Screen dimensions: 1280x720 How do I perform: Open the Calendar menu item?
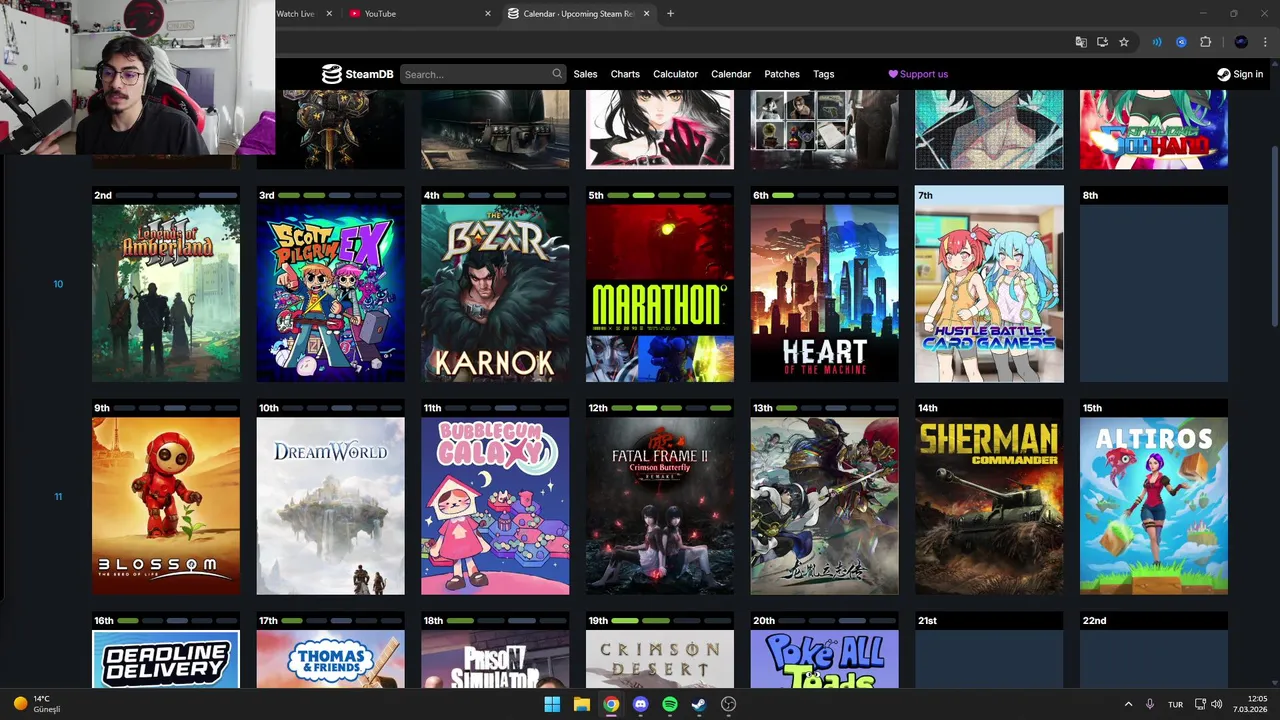731,74
